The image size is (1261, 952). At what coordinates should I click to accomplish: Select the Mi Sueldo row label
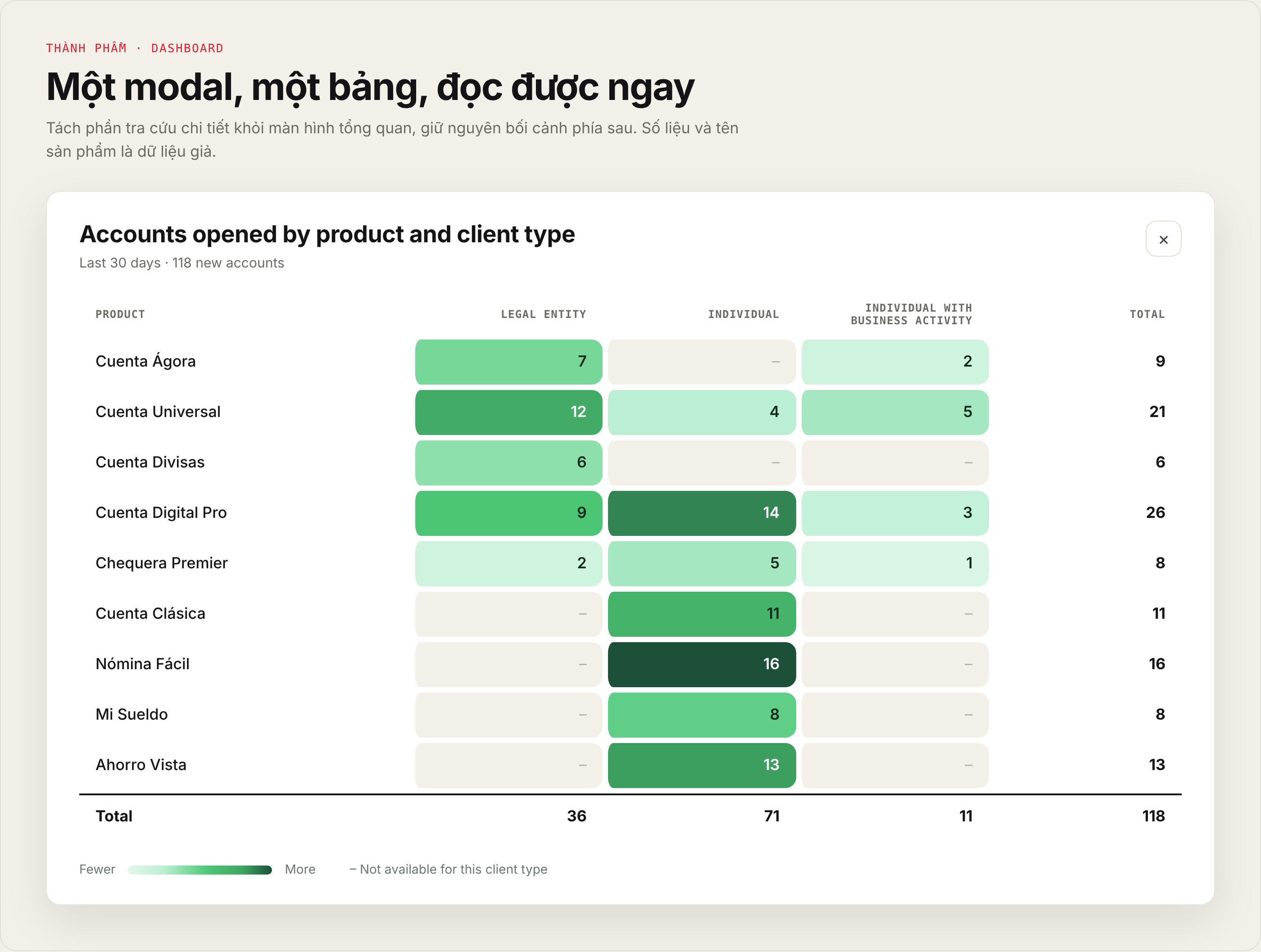tap(132, 714)
